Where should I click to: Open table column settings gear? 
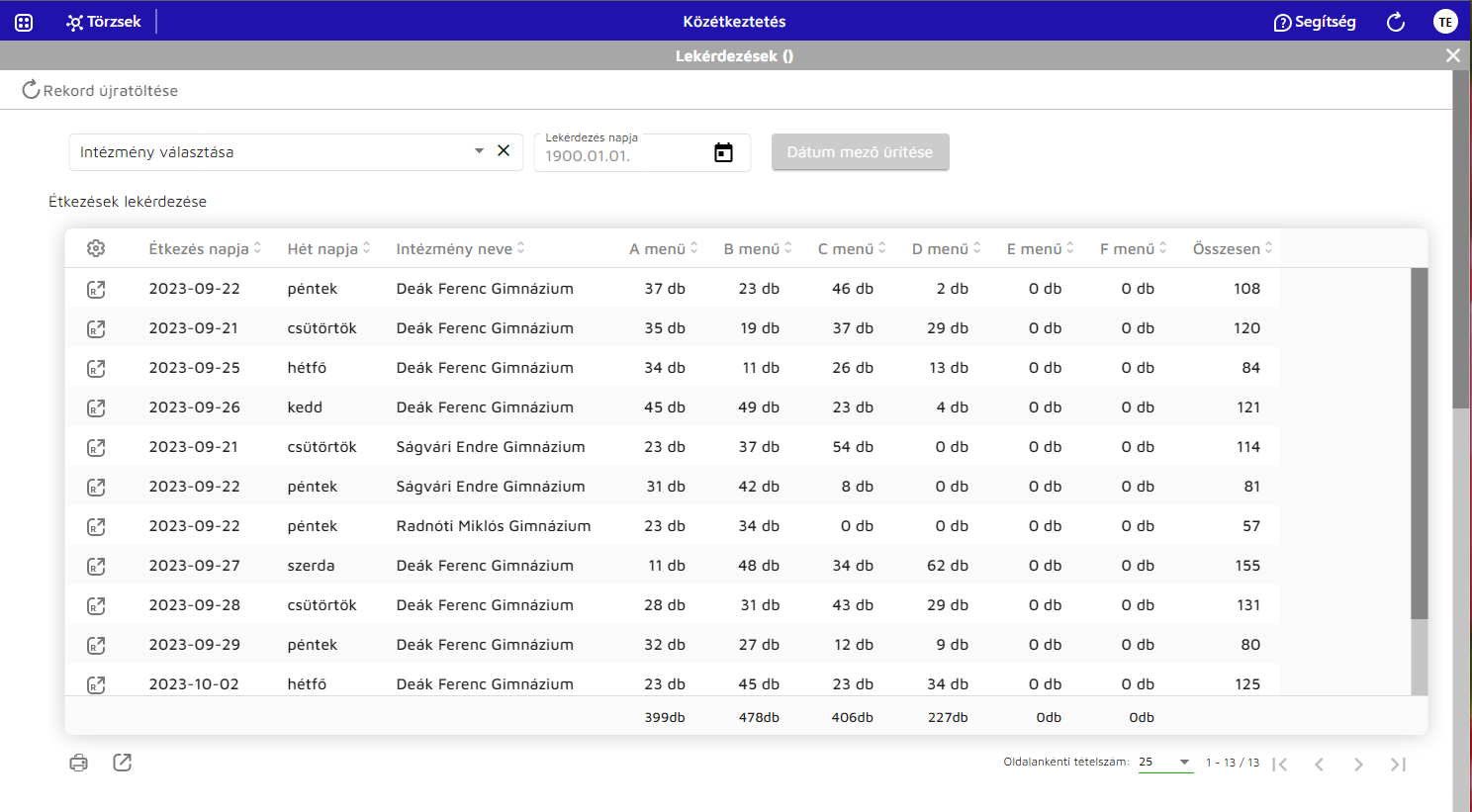click(96, 248)
